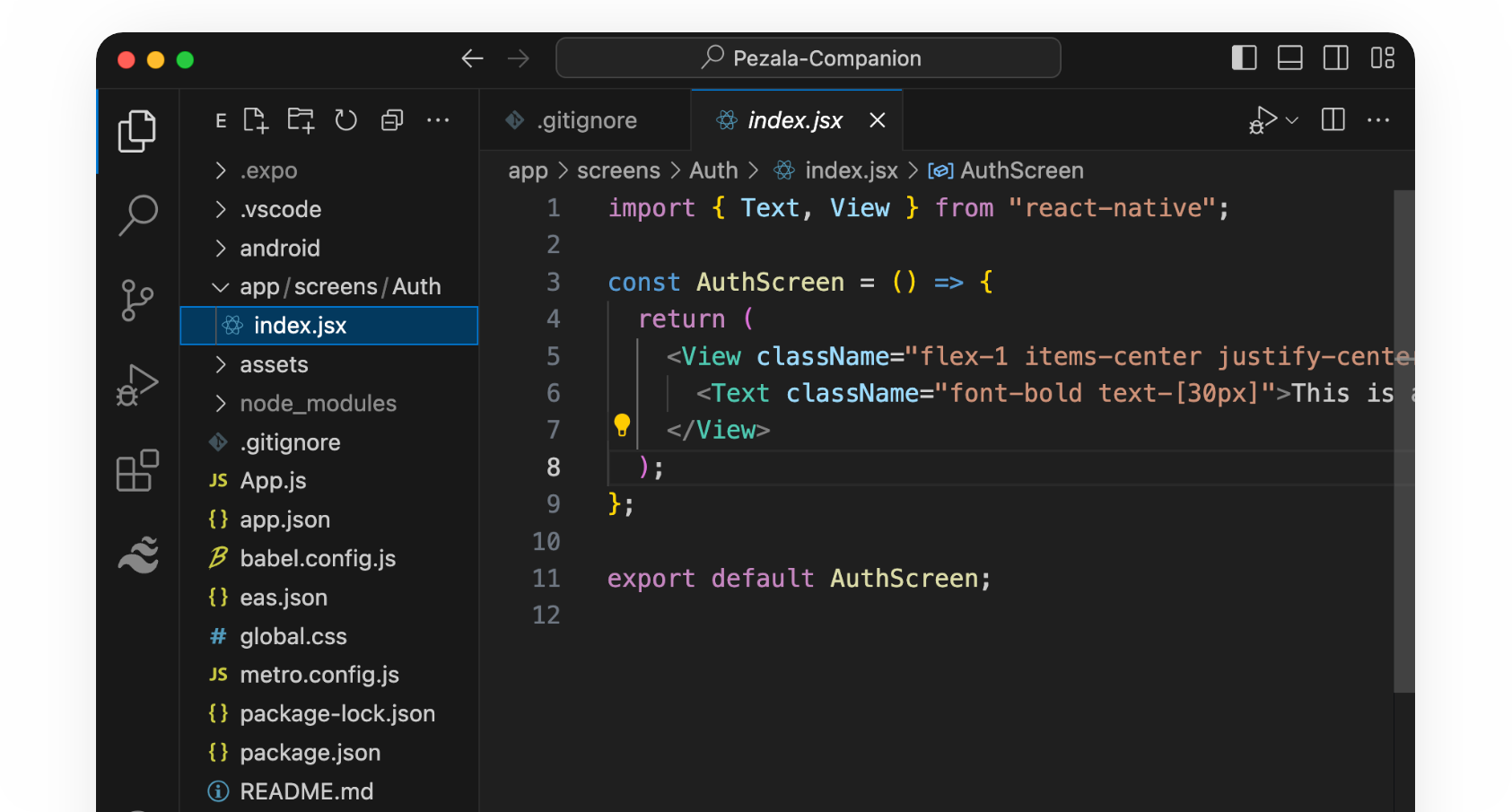Switch to the .gitignore tab
This screenshot has height=812, width=1512.
click(586, 120)
